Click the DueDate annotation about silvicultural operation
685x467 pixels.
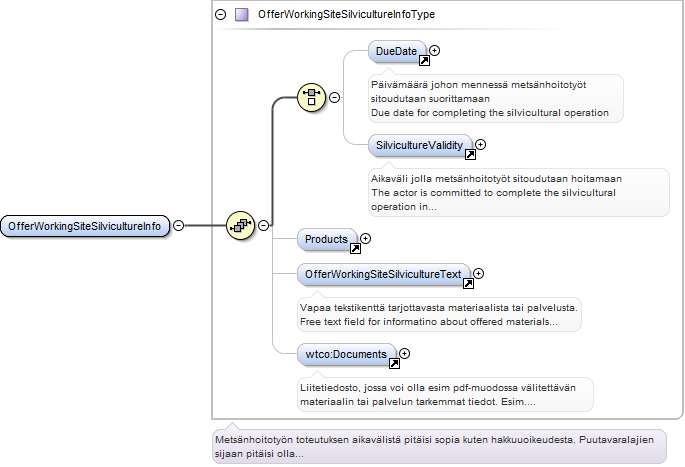tap(496, 99)
